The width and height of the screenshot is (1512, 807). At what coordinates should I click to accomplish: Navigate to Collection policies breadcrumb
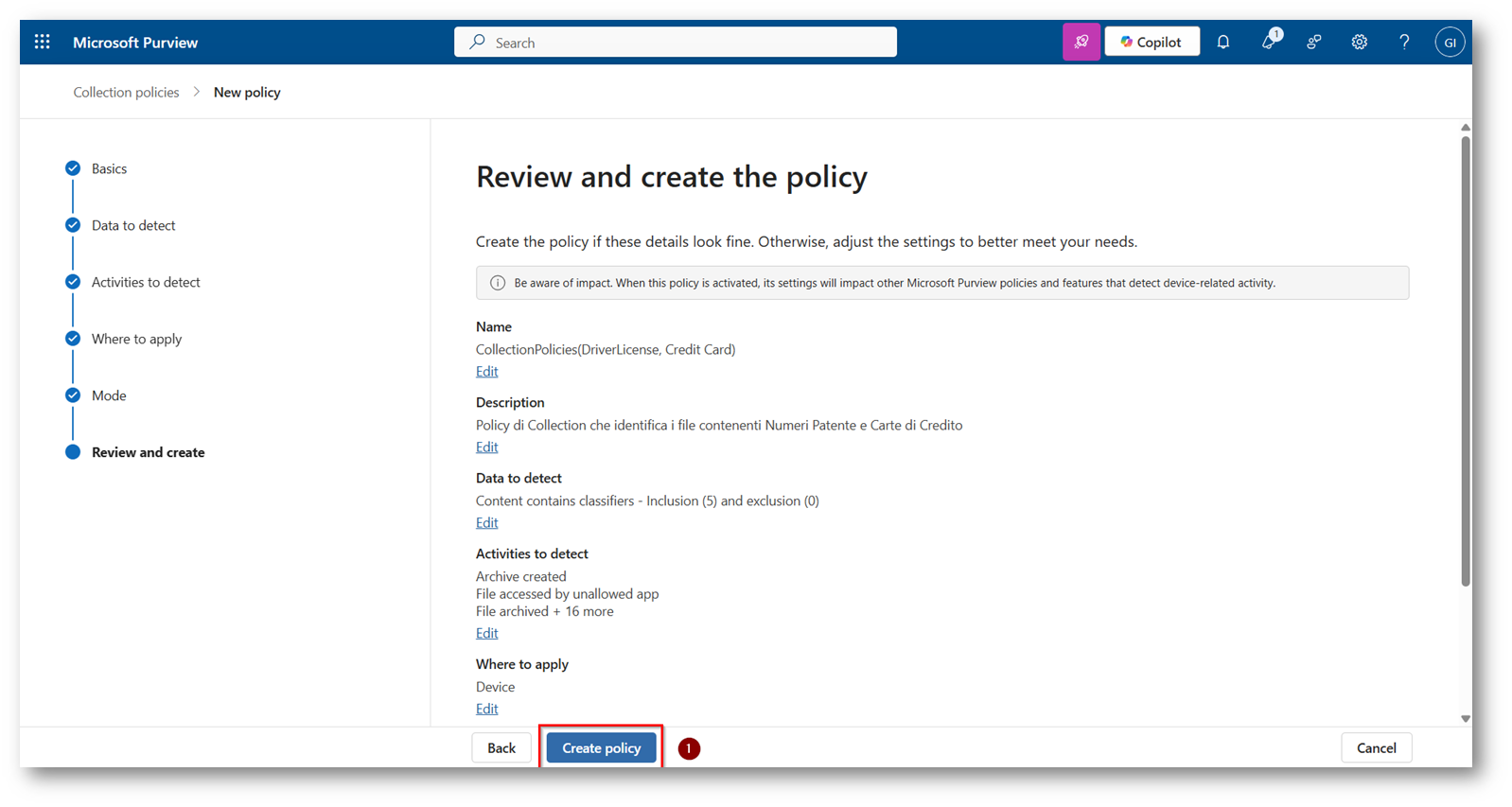[126, 92]
